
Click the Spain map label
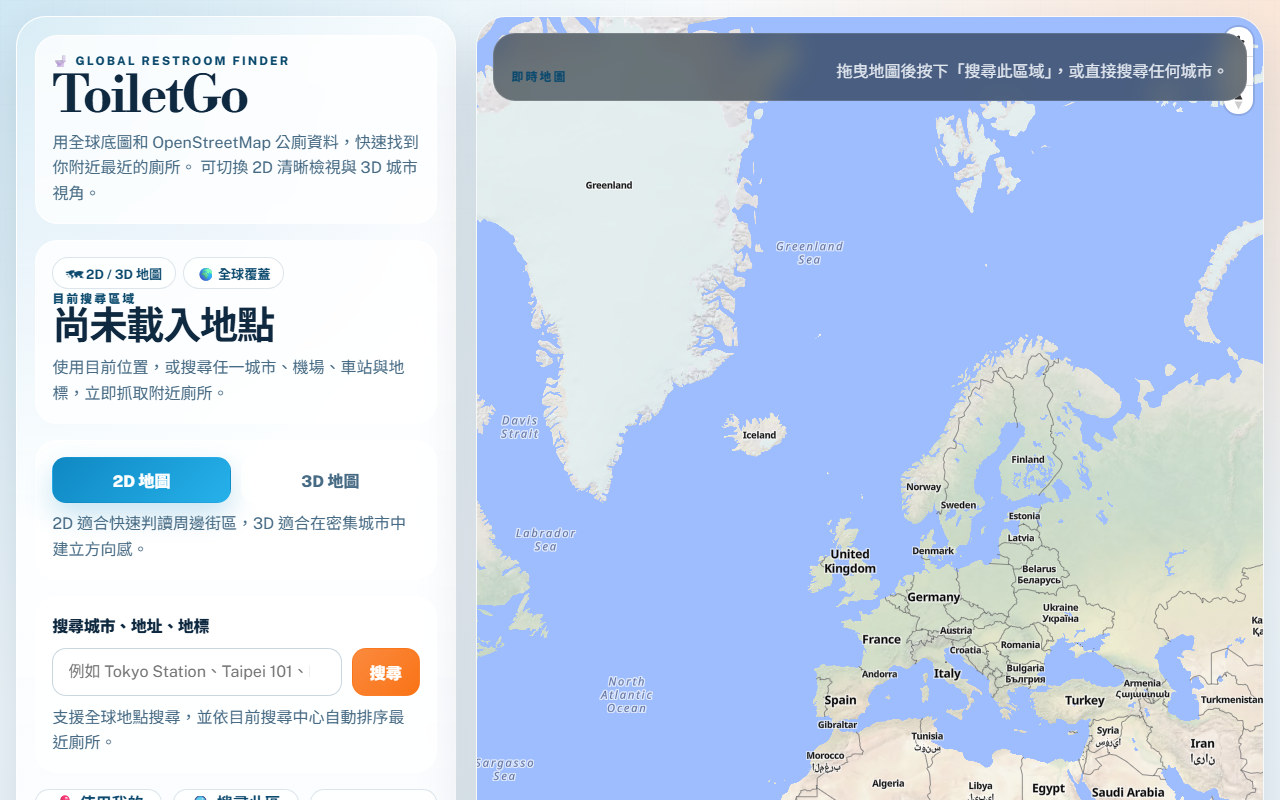click(840, 700)
